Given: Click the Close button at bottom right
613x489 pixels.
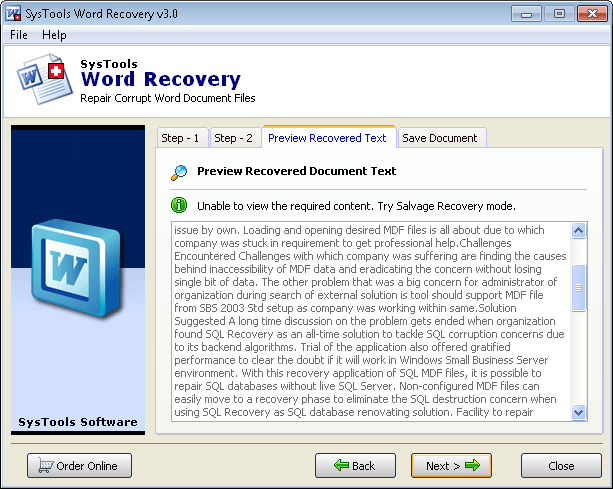Looking at the screenshot, I should click(561, 466).
